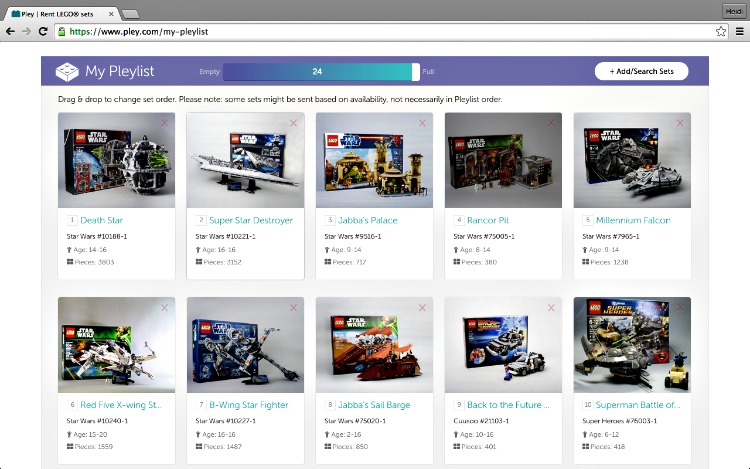
Task: Open a new browser tab
Action: pos(130,14)
